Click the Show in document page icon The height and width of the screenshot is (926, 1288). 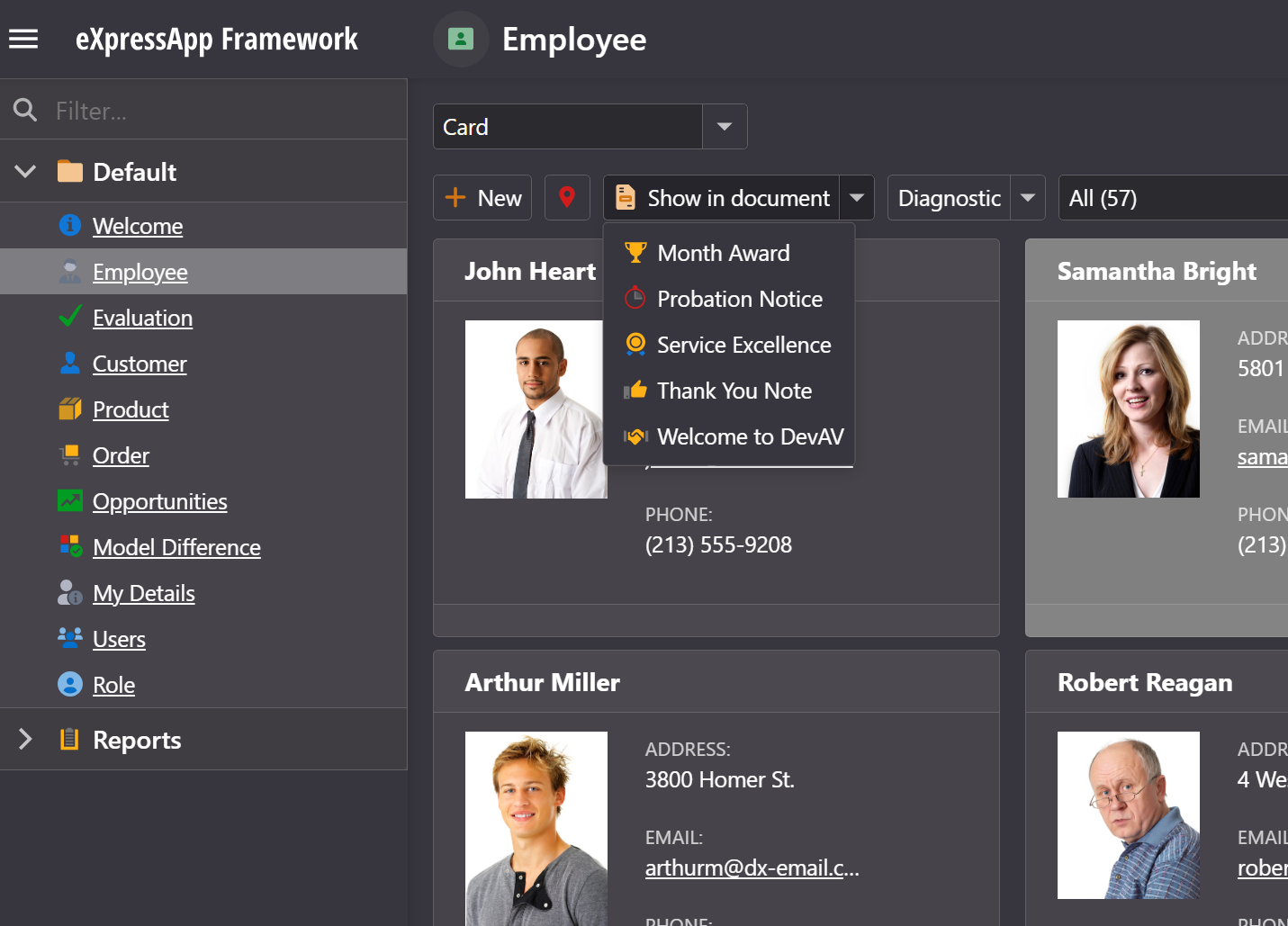click(625, 197)
